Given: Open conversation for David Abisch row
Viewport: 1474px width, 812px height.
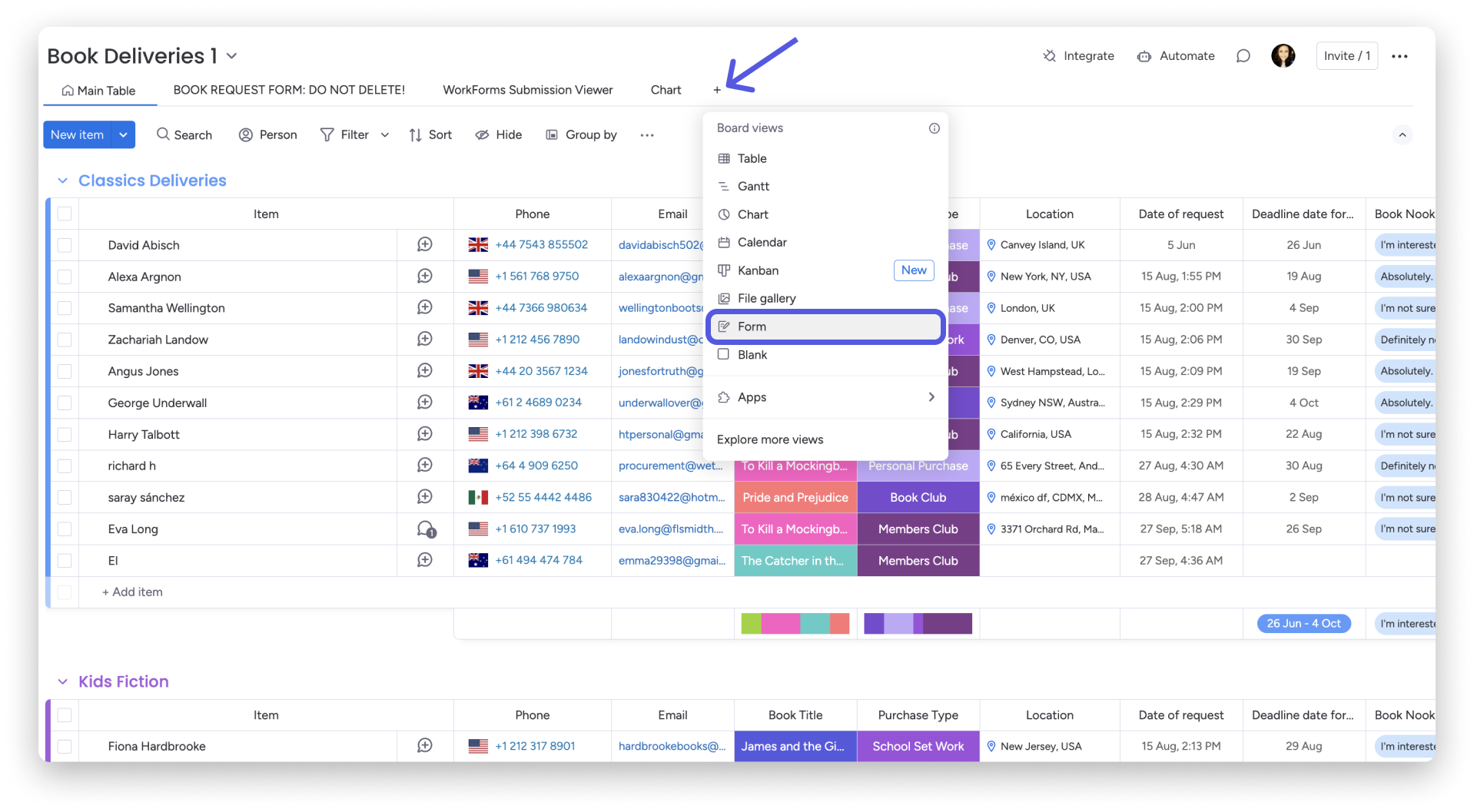Looking at the screenshot, I should click(424, 244).
